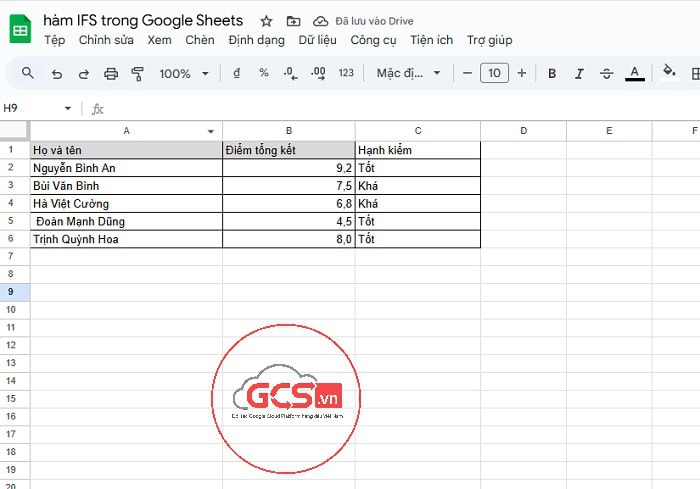Toggle strikethrough formatting

[606, 73]
